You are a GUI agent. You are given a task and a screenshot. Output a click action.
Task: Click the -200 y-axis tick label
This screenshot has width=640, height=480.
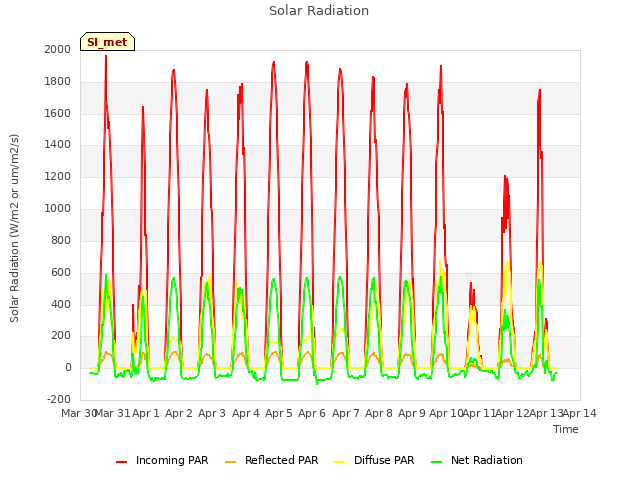point(59,399)
